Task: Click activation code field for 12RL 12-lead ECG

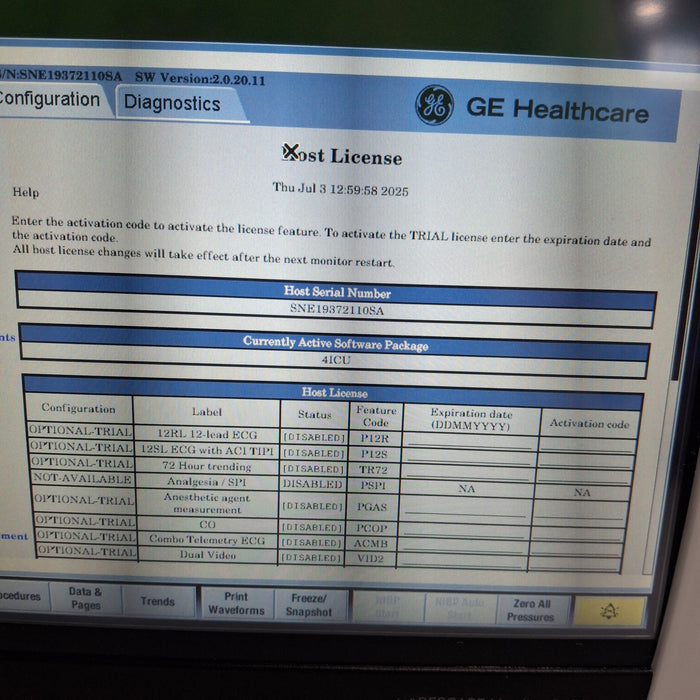Action: [586, 444]
